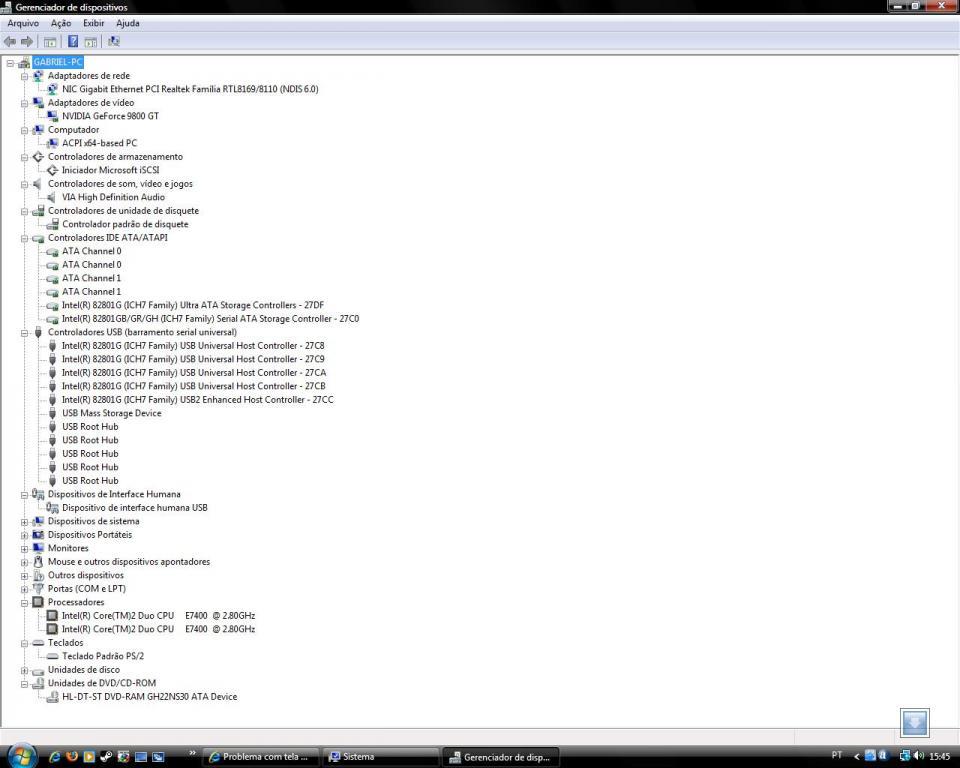Collapse the GABRIEL-PC root node

pos(10,62)
